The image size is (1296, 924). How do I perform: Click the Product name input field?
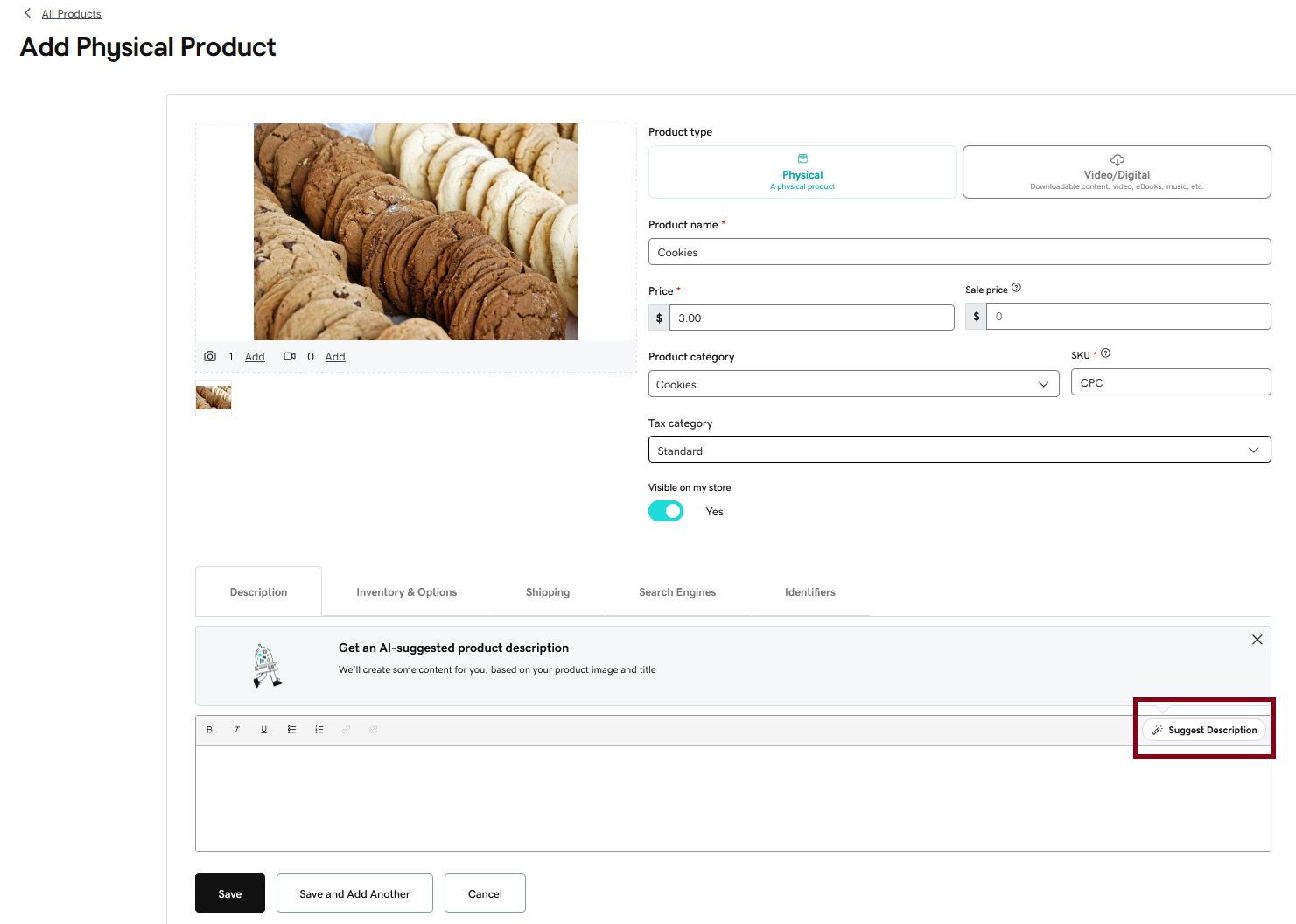click(x=959, y=252)
